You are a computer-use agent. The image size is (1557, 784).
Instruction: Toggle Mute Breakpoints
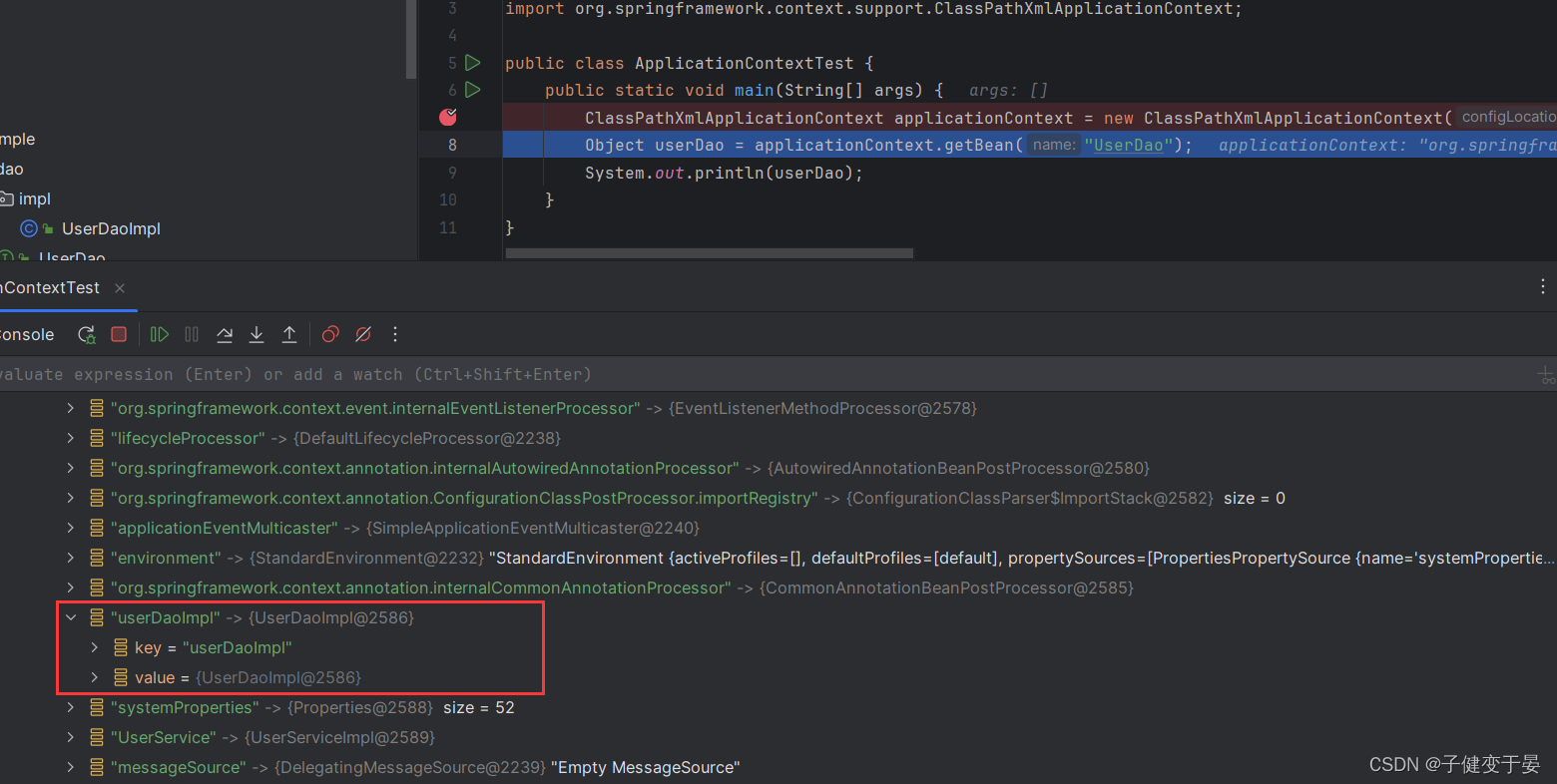coord(363,334)
